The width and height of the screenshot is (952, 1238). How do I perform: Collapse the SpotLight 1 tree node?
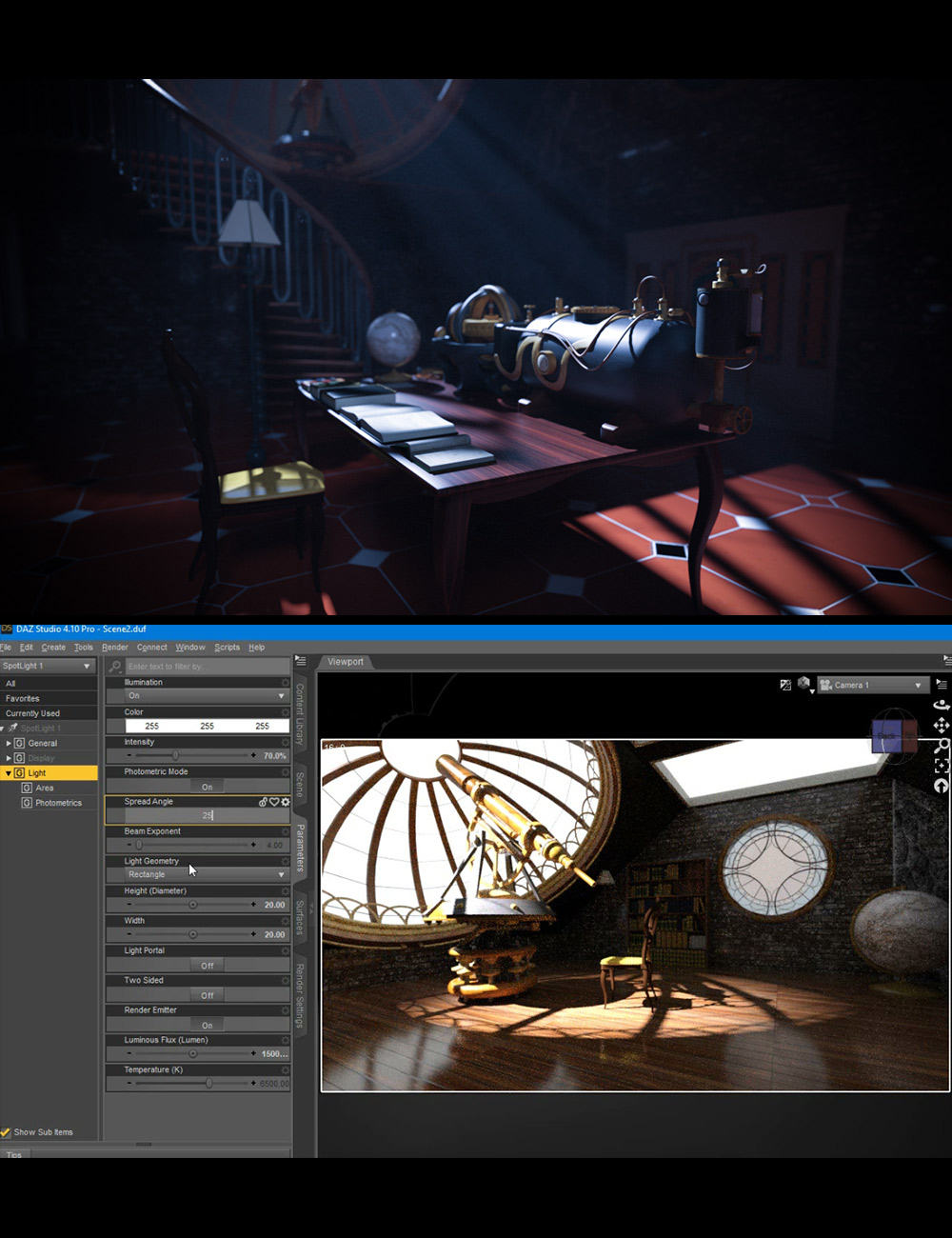point(3,729)
